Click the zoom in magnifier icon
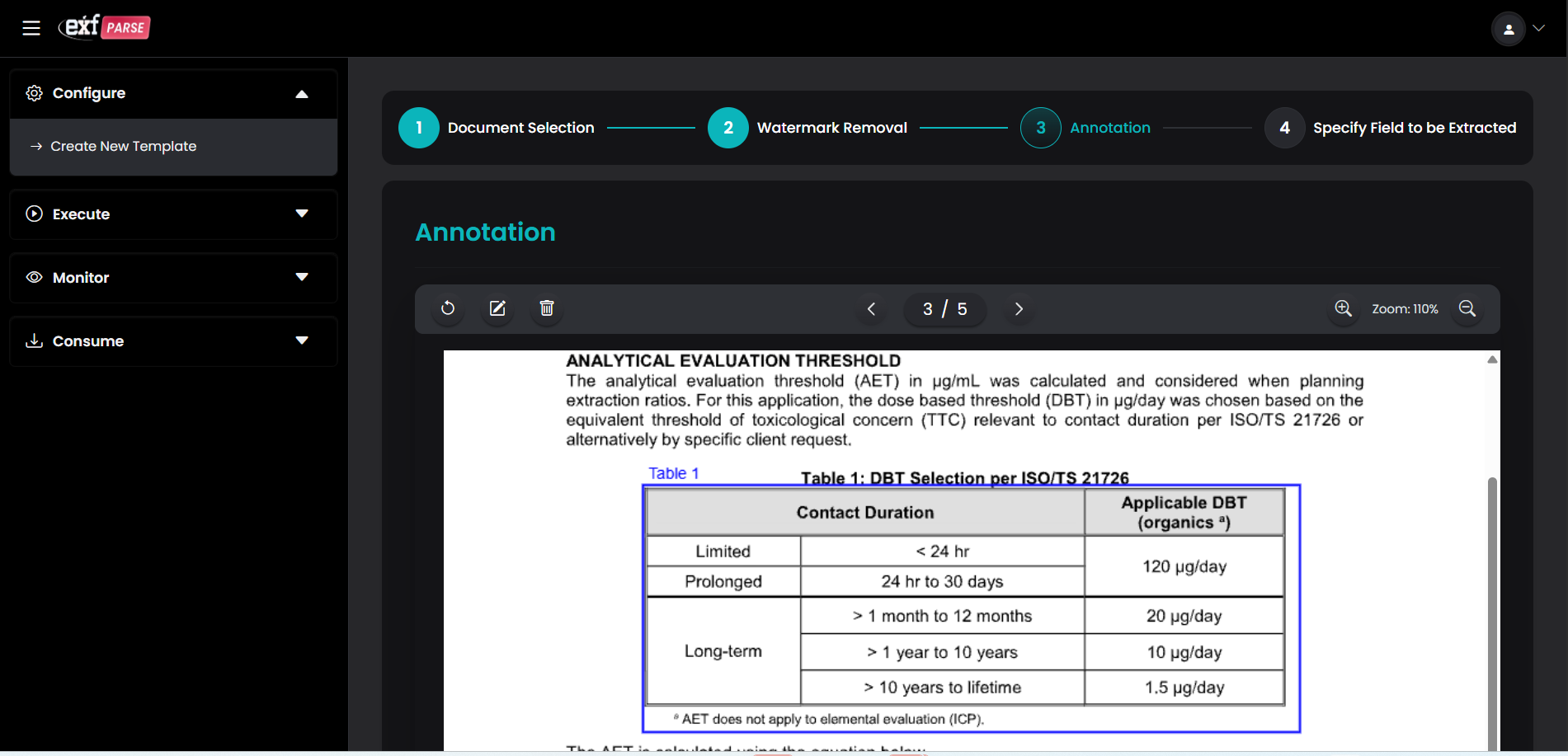1568x756 pixels. (x=1343, y=308)
